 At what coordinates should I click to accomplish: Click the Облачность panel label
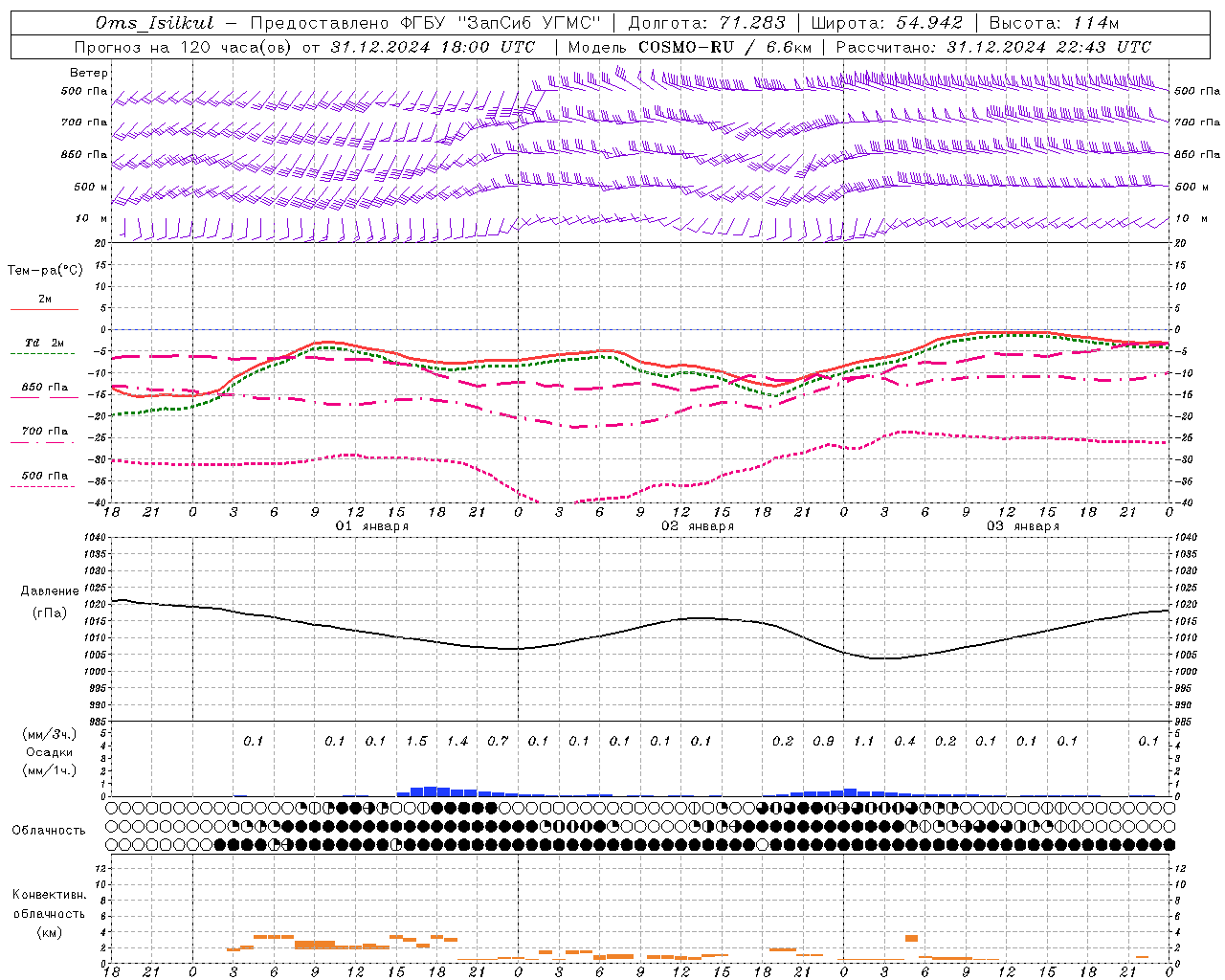(x=49, y=830)
